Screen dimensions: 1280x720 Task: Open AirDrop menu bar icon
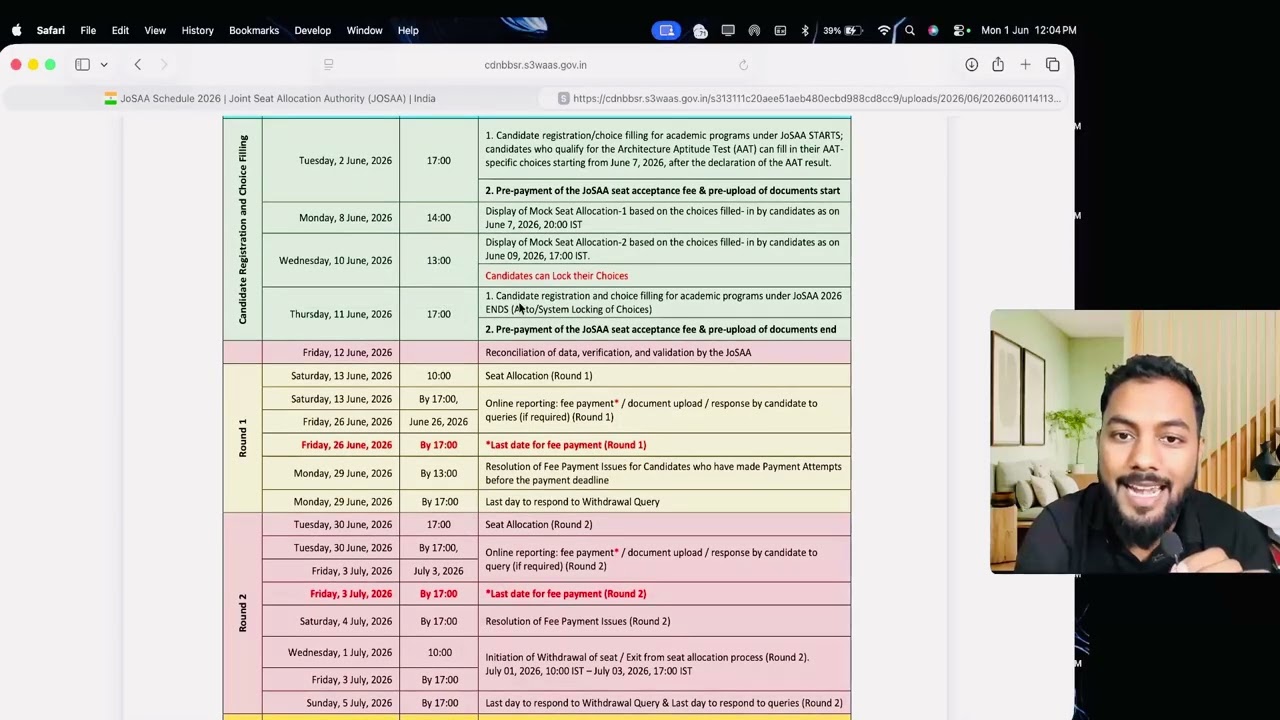(x=754, y=30)
